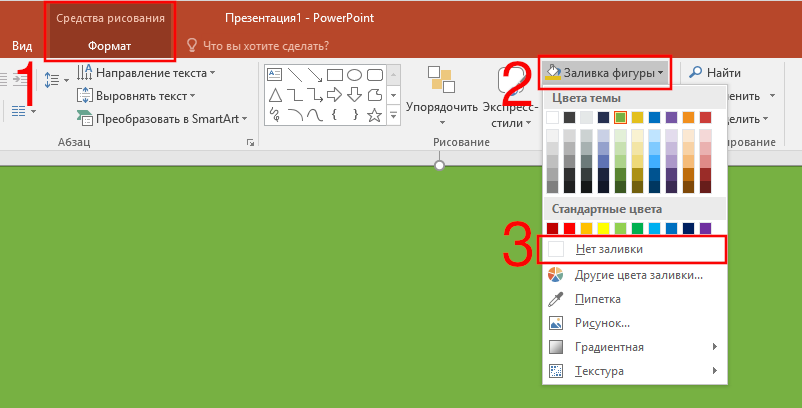Click the Найти button
The height and width of the screenshot is (408, 802).
pyautogui.click(x=715, y=73)
